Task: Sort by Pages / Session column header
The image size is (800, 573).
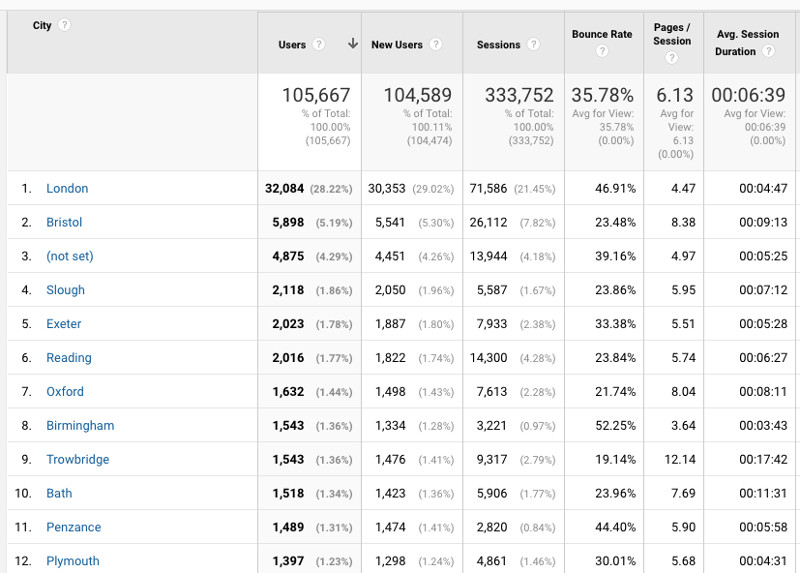Action: click(x=672, y=34)
